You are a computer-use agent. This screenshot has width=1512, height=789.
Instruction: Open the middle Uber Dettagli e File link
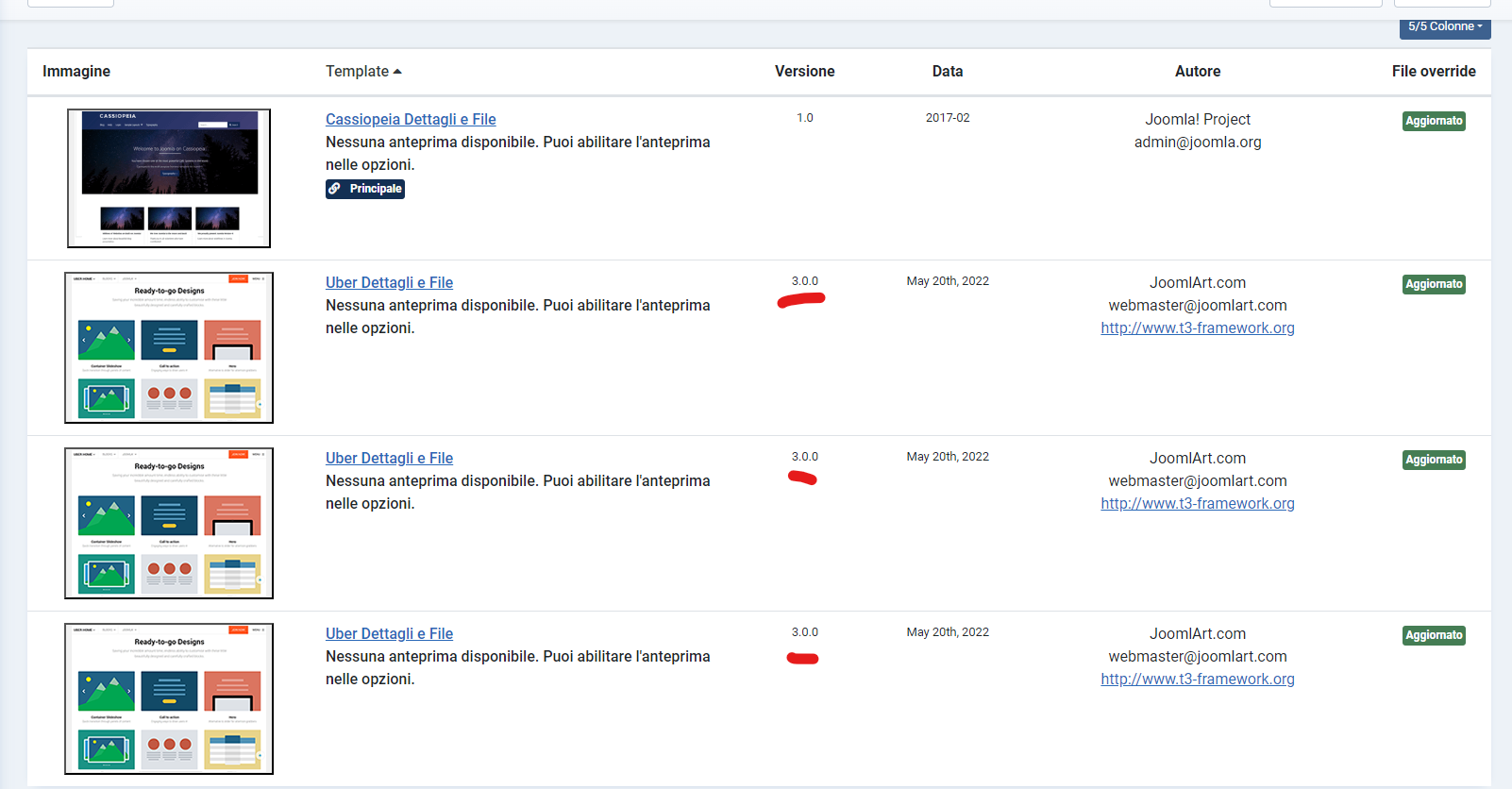[x=389, y=458]
